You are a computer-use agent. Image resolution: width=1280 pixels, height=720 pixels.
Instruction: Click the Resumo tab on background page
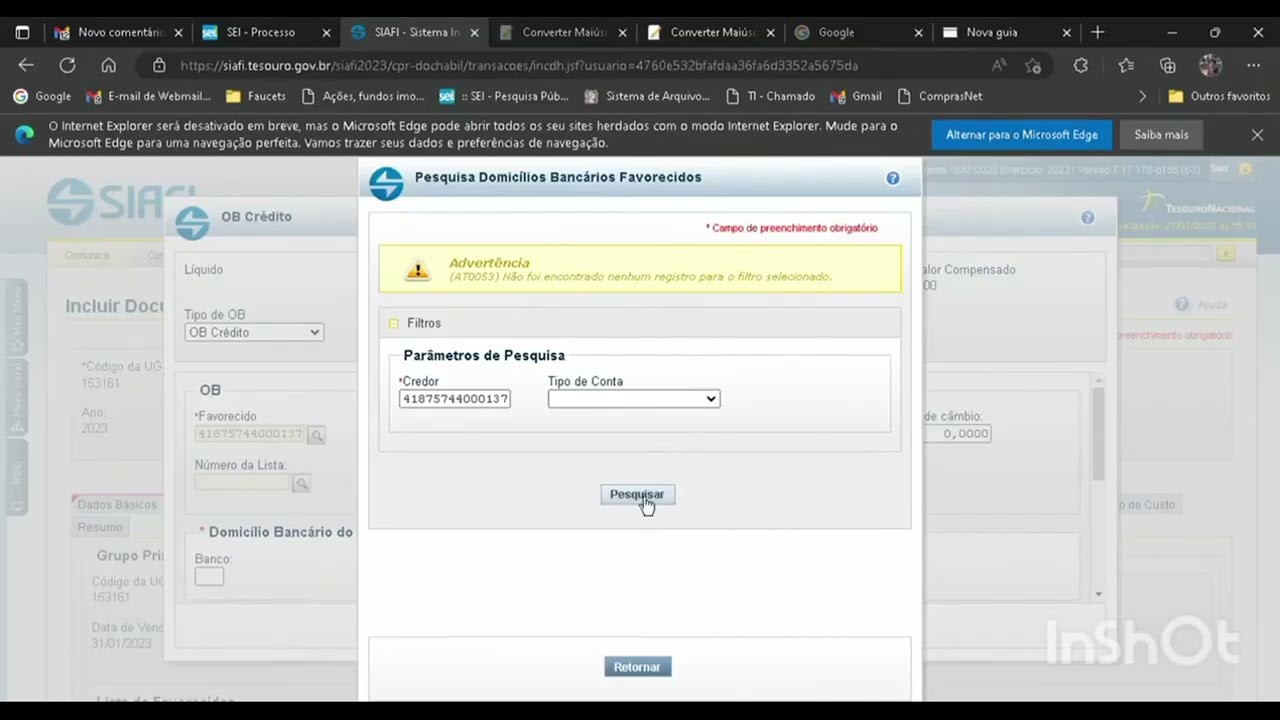click(x=100, y=527)
